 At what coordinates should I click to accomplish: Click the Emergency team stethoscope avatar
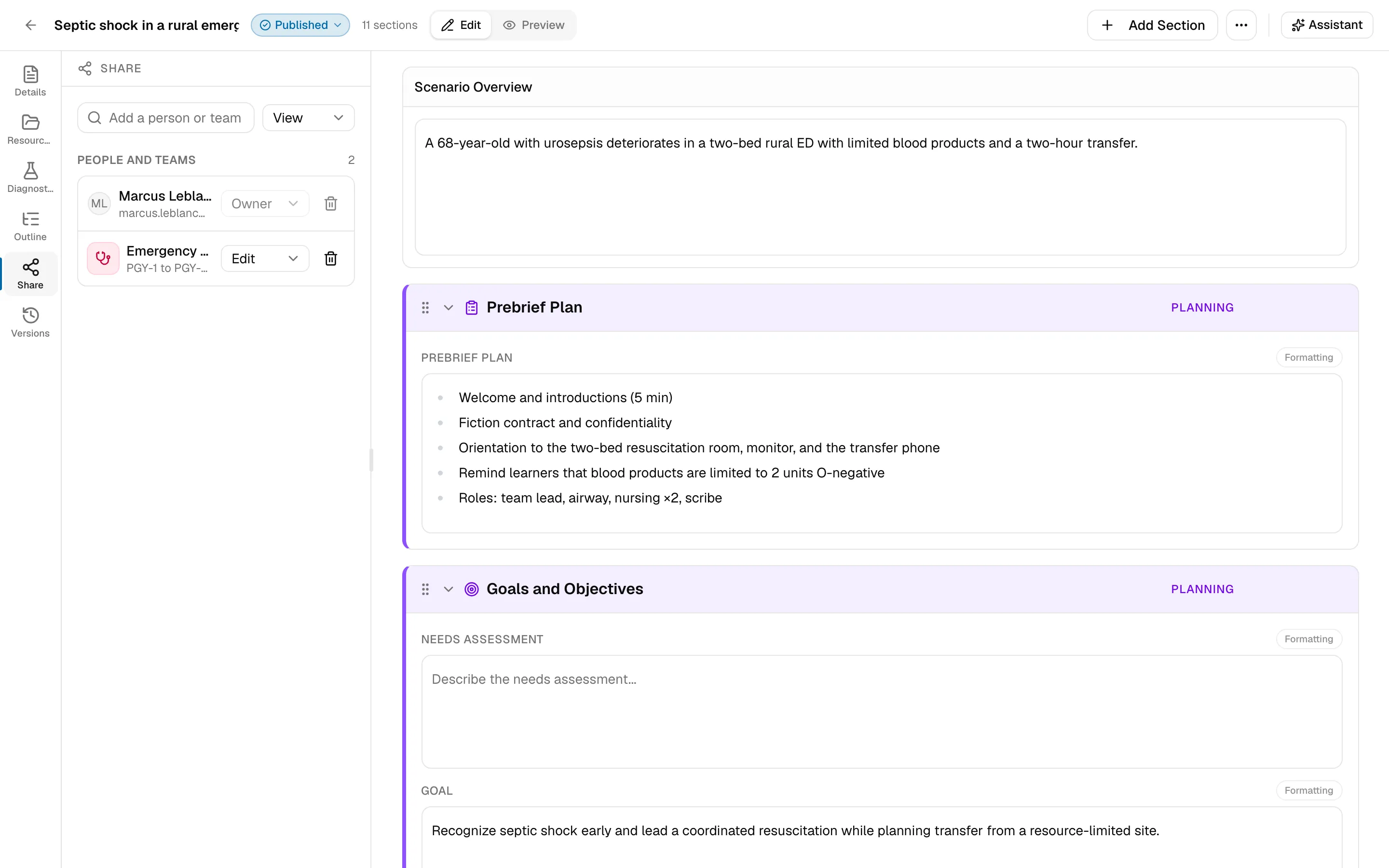tap(103, 258)
